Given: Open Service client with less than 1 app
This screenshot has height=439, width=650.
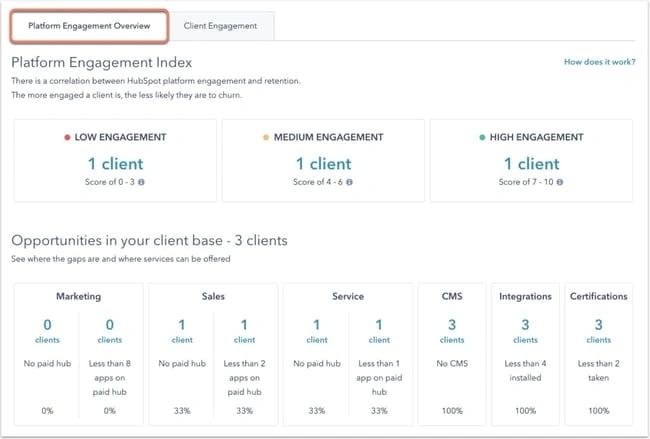Looking at the screenshot, I should coord(380,331).
